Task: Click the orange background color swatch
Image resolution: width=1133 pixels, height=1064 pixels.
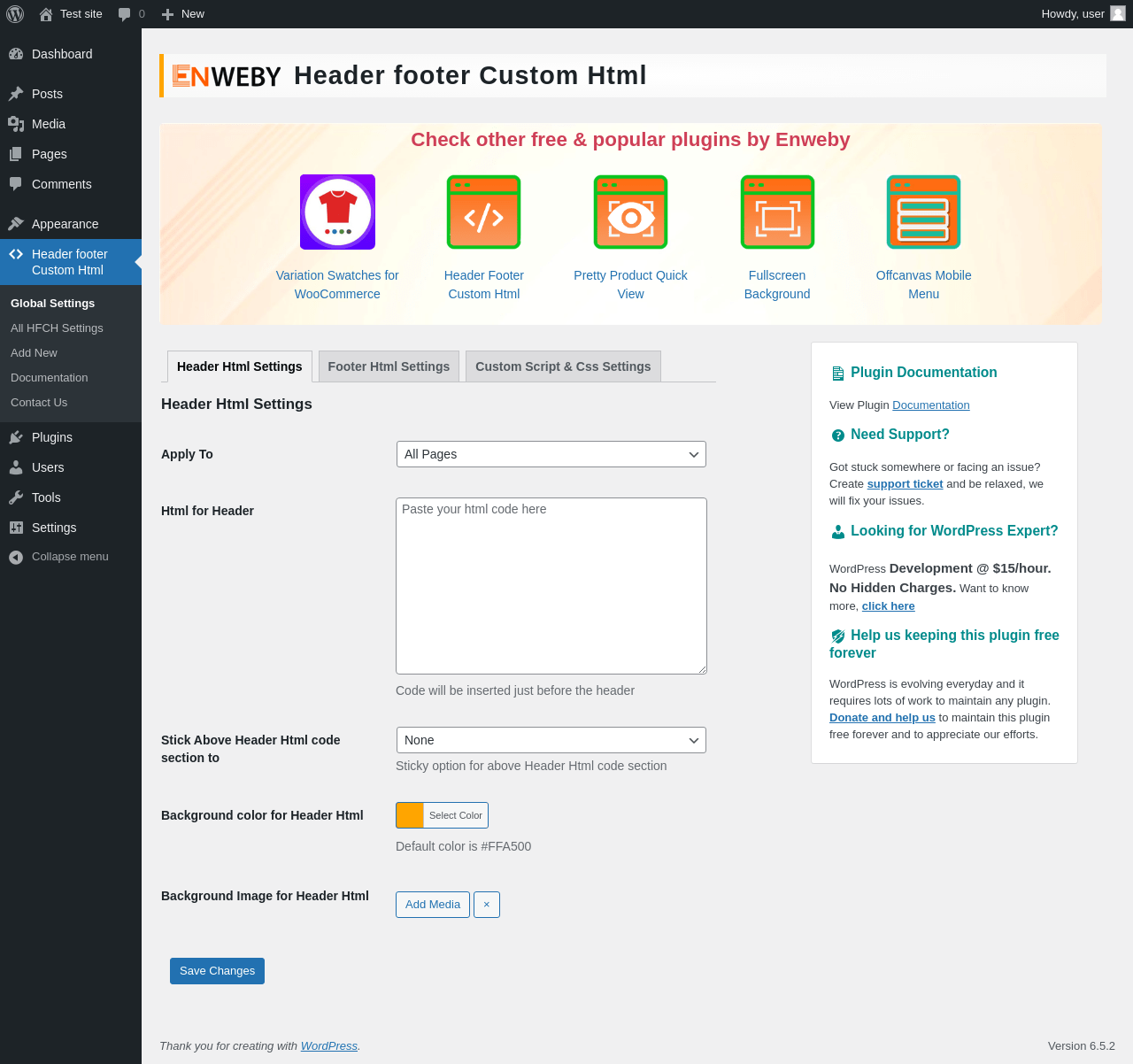Action: (x=410, y=815)
